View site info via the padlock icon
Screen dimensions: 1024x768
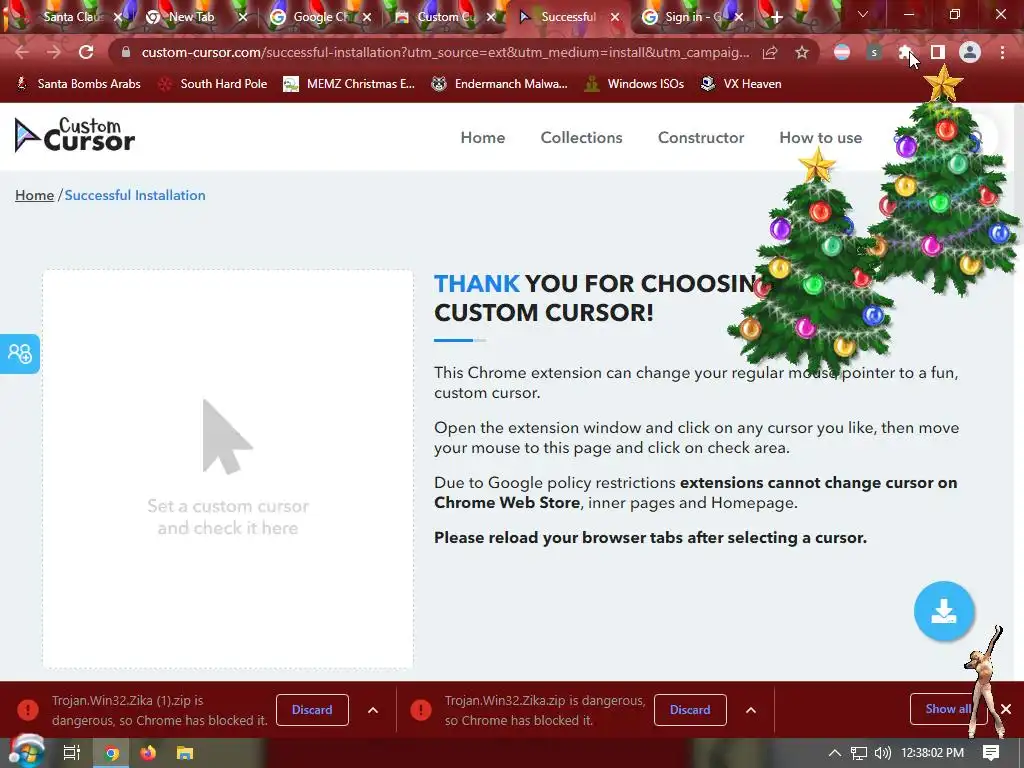point(125,52)
